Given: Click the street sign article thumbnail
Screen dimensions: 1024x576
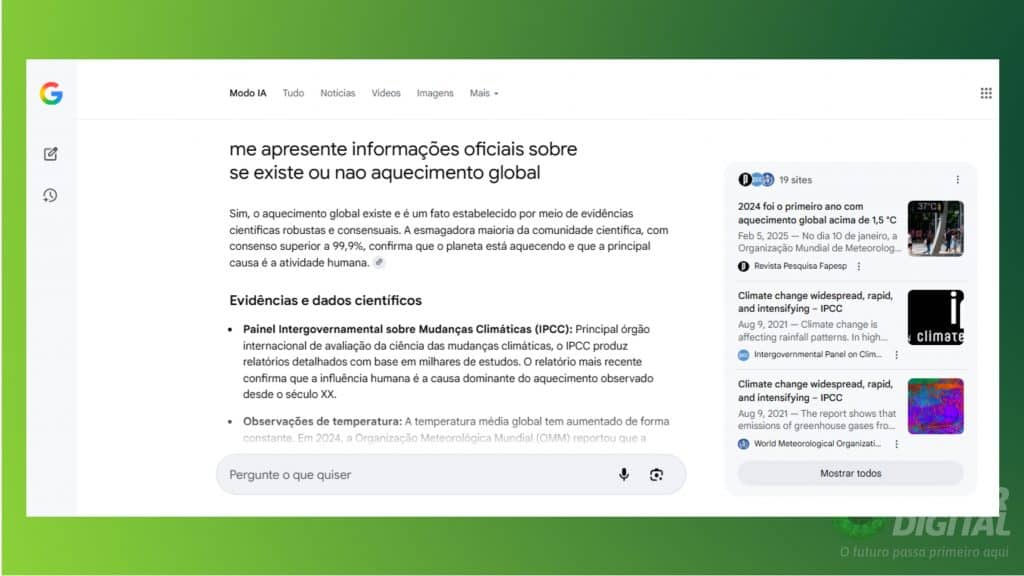Looking at the screenshot, I should pyautogui.click(x=936, y=229).
